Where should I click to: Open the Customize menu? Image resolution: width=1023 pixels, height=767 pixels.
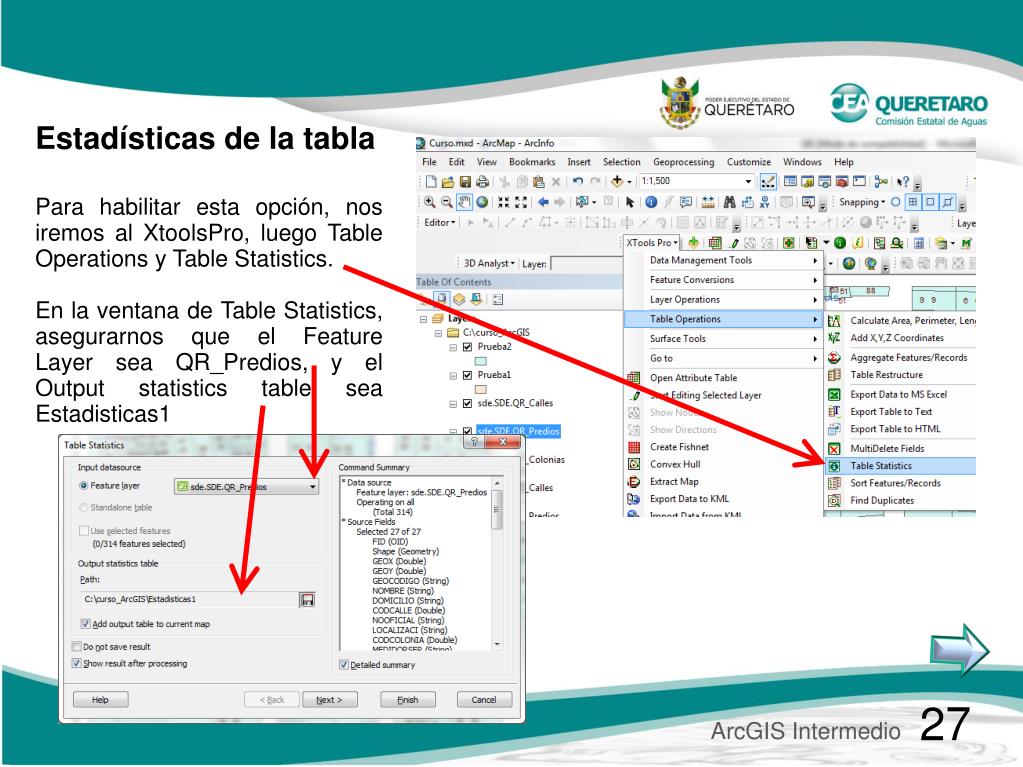point(749,162)
